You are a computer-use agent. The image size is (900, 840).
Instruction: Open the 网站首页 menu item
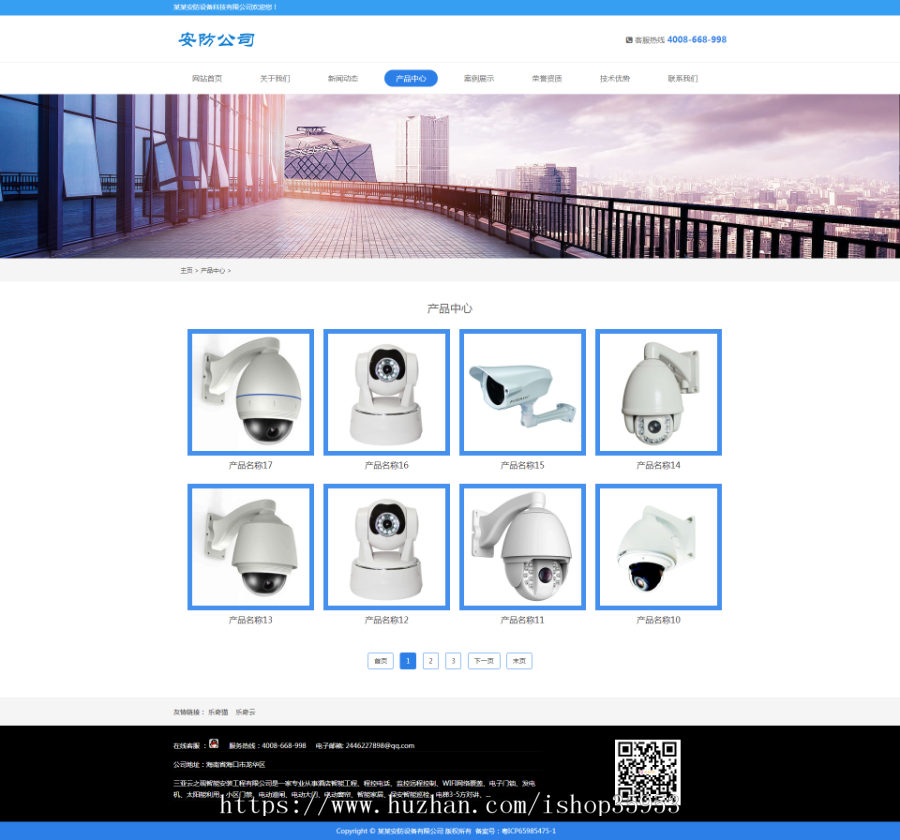click(x=207, y=77)
